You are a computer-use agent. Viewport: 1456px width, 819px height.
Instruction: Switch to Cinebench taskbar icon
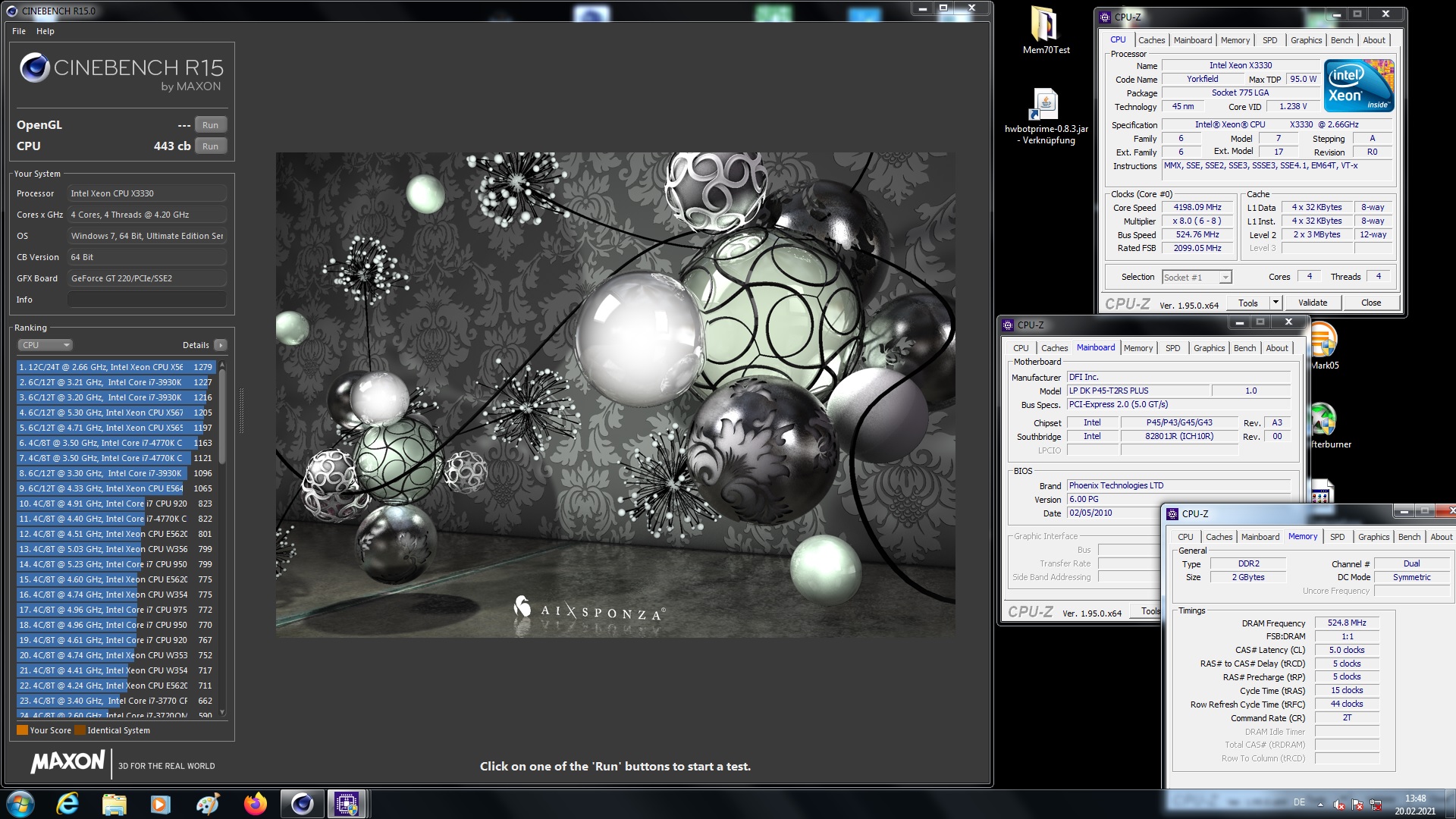(302, 804)
